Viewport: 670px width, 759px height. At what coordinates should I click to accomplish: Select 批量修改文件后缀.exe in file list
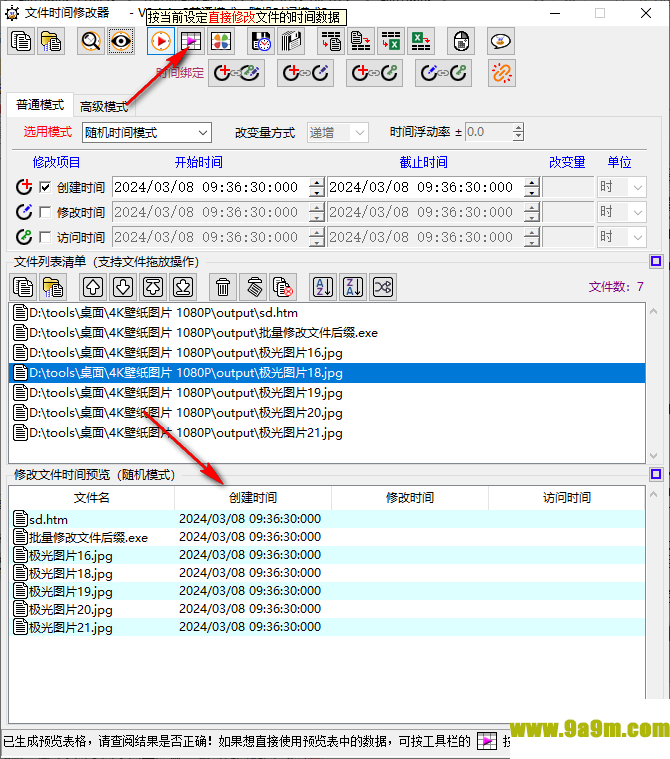point(327,333)
